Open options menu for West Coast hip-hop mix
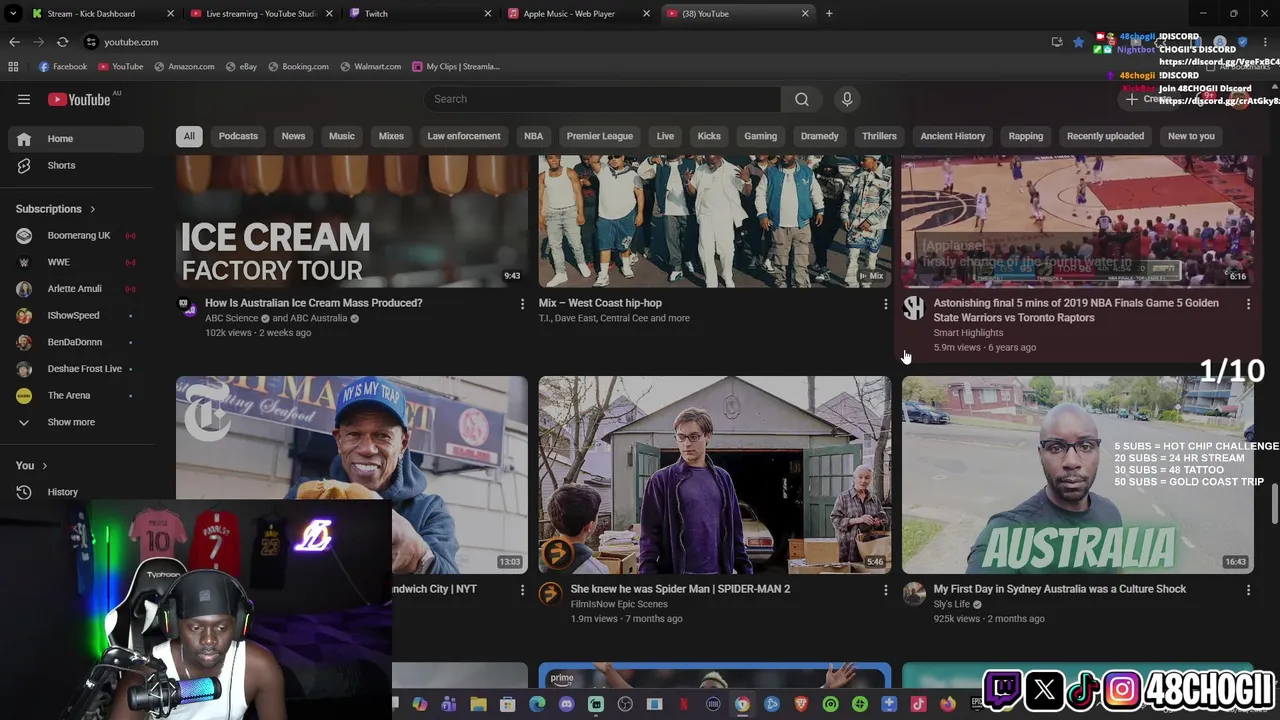Viewport: 1280px width, 720px height. coord(885,304)
